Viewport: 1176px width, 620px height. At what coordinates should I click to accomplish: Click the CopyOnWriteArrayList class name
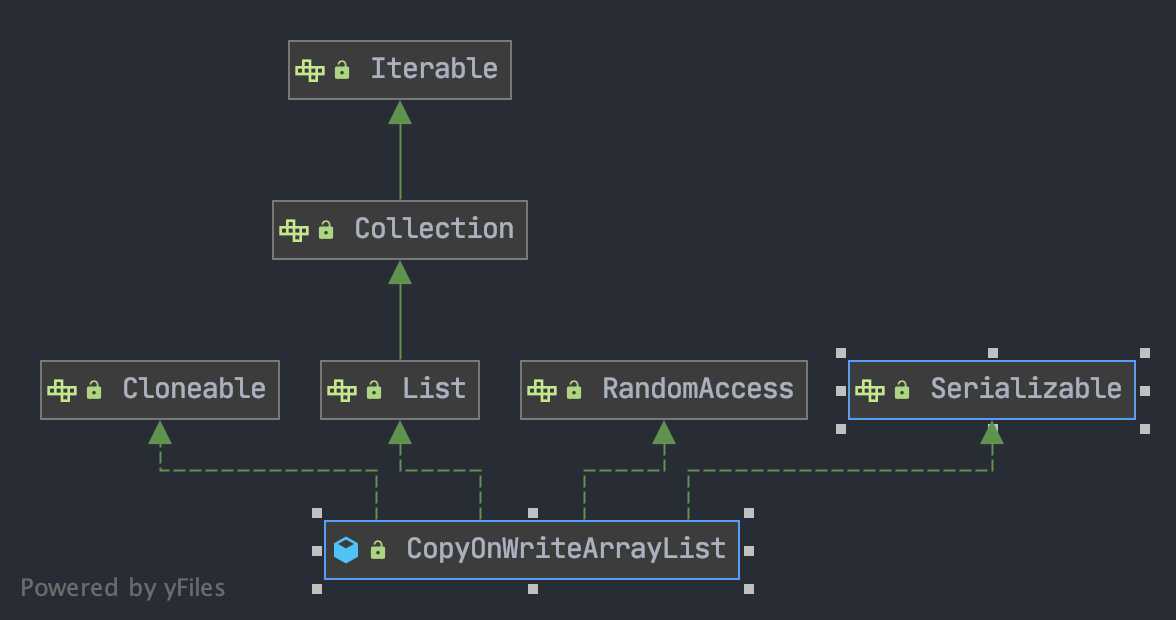[x=566, y=549]
